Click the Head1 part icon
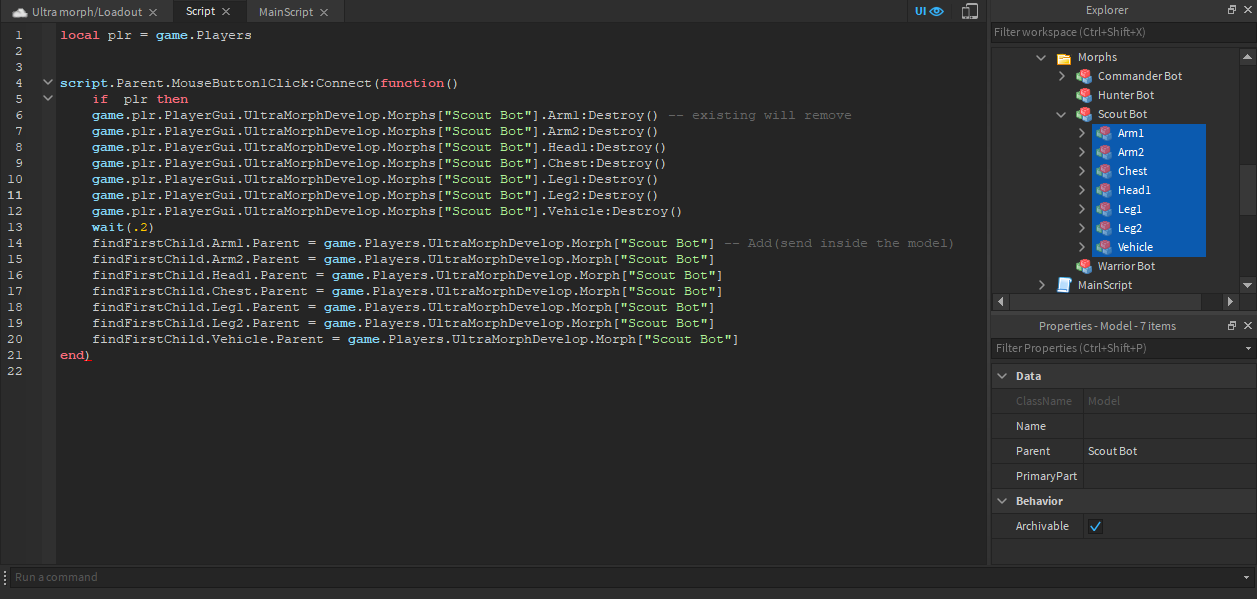Screen dimensions: 1257x599 [x=1105, y=189]
